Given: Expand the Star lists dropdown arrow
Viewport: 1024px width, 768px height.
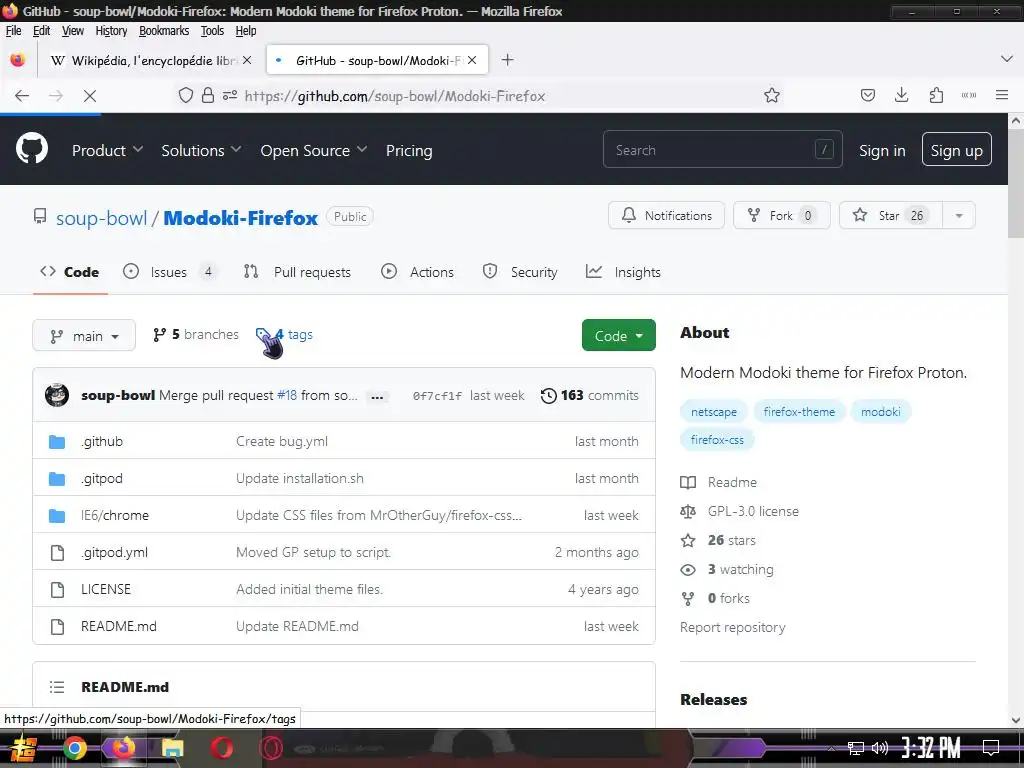Looking at the screenshot, I should 959,216.
